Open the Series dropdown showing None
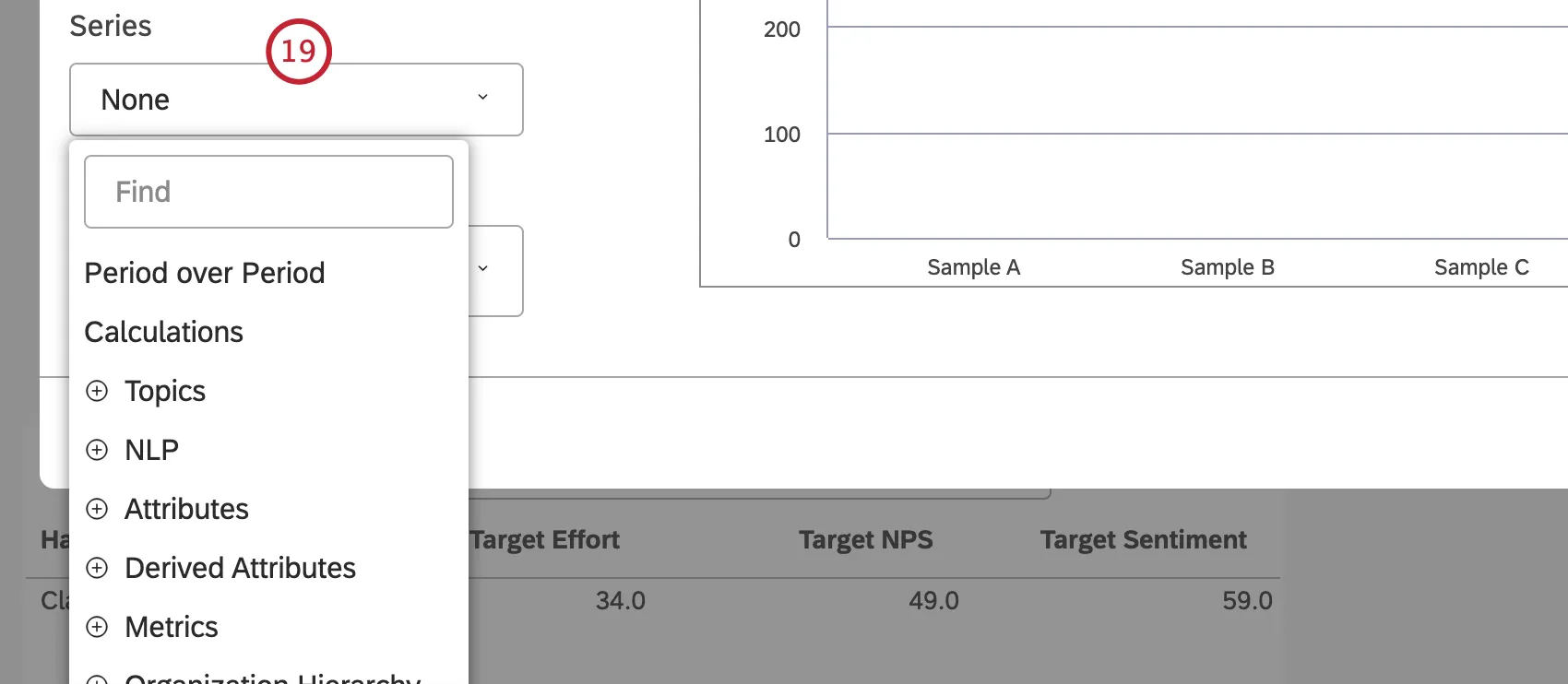Viewport: 1568px width, 684px height. (277, 100)
